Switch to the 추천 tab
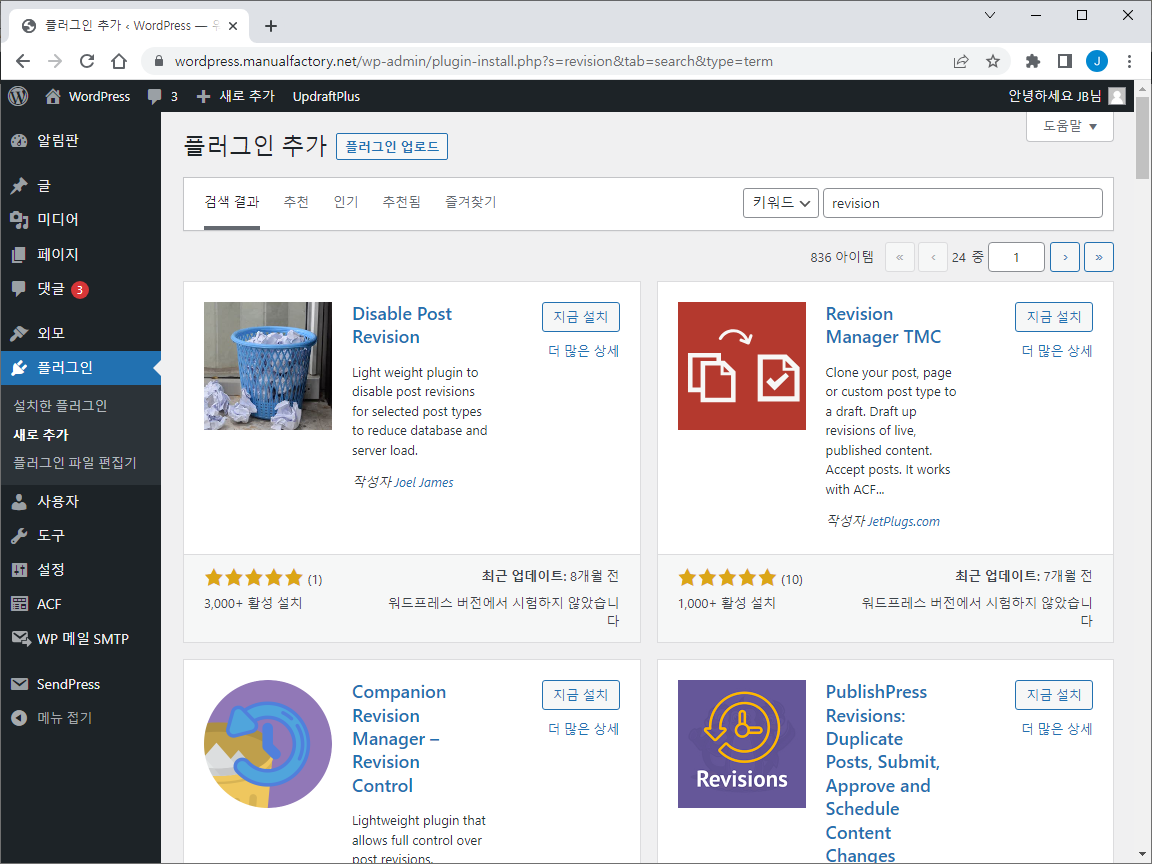Image resolution: width=1152 pixels, height=864 pixels. (x=296, y=202)
